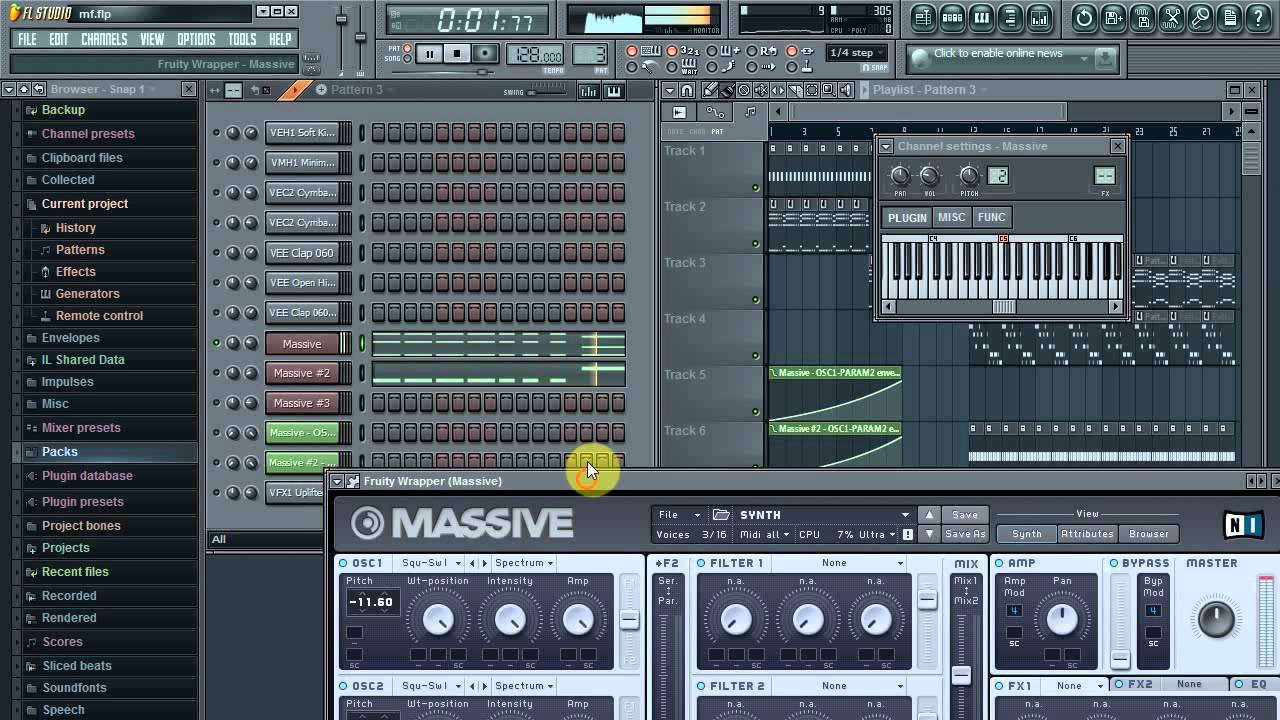
Task: Open the project info document icon
Action: point(1229,18)
